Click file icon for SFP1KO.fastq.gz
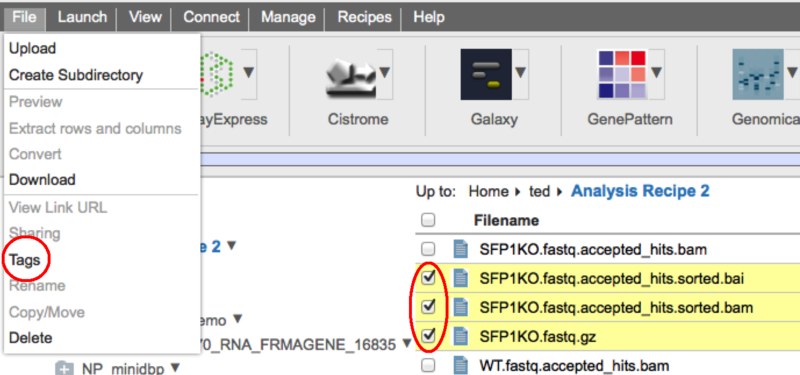Image resolution: width=800 pixels, height=375 pixels. click(461, 337)
